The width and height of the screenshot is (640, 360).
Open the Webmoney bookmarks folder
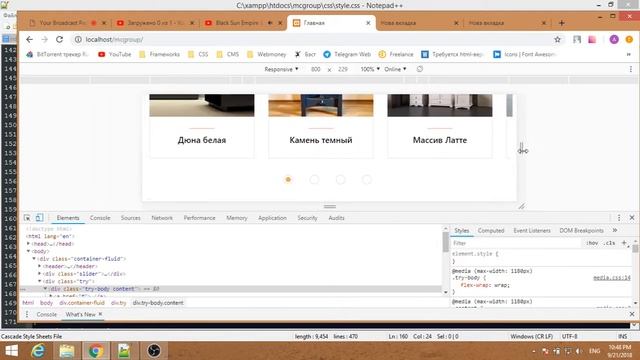click(267, 54)
